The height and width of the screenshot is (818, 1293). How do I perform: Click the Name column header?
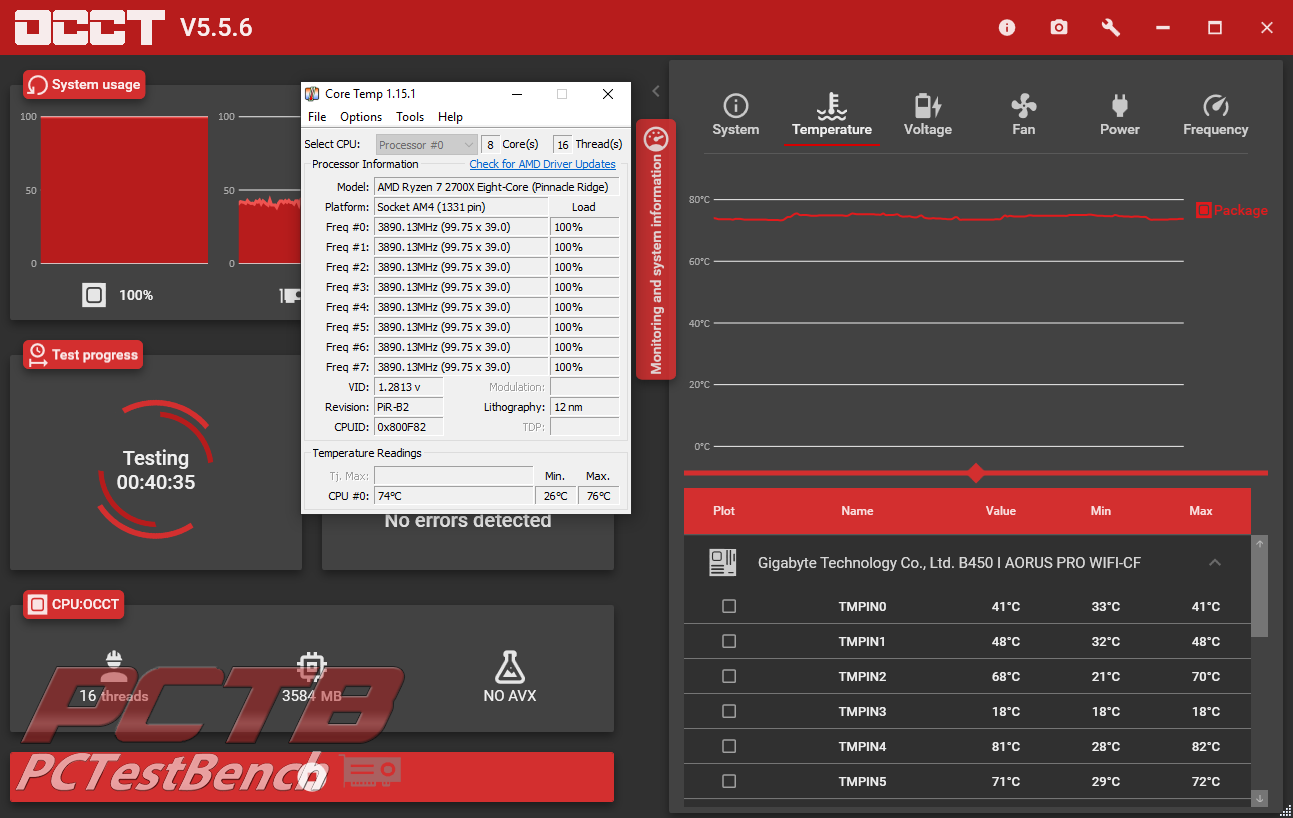click(857, 511)
